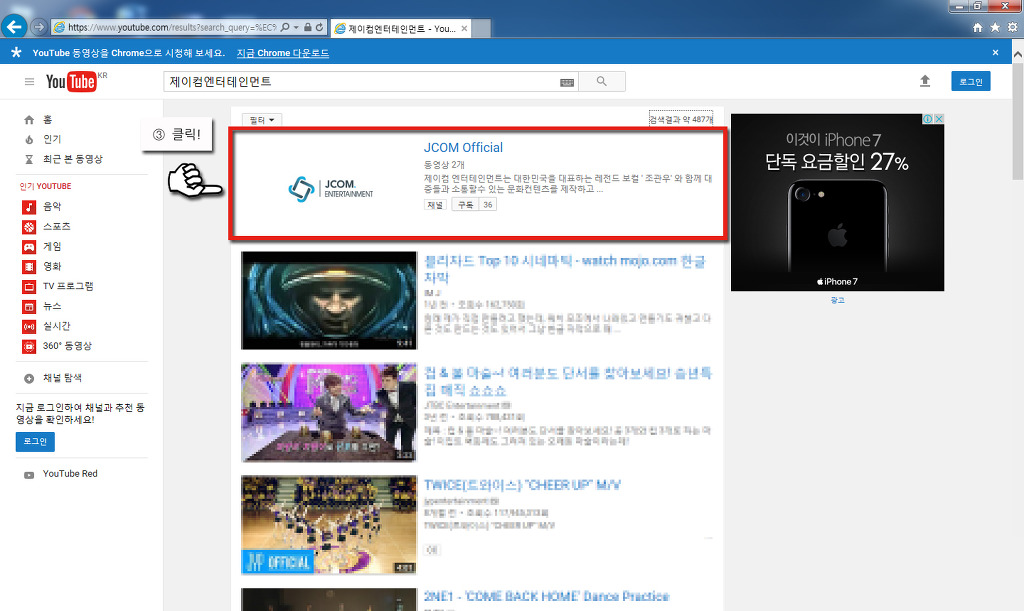Click the YouTube search magnifier button

601,82
